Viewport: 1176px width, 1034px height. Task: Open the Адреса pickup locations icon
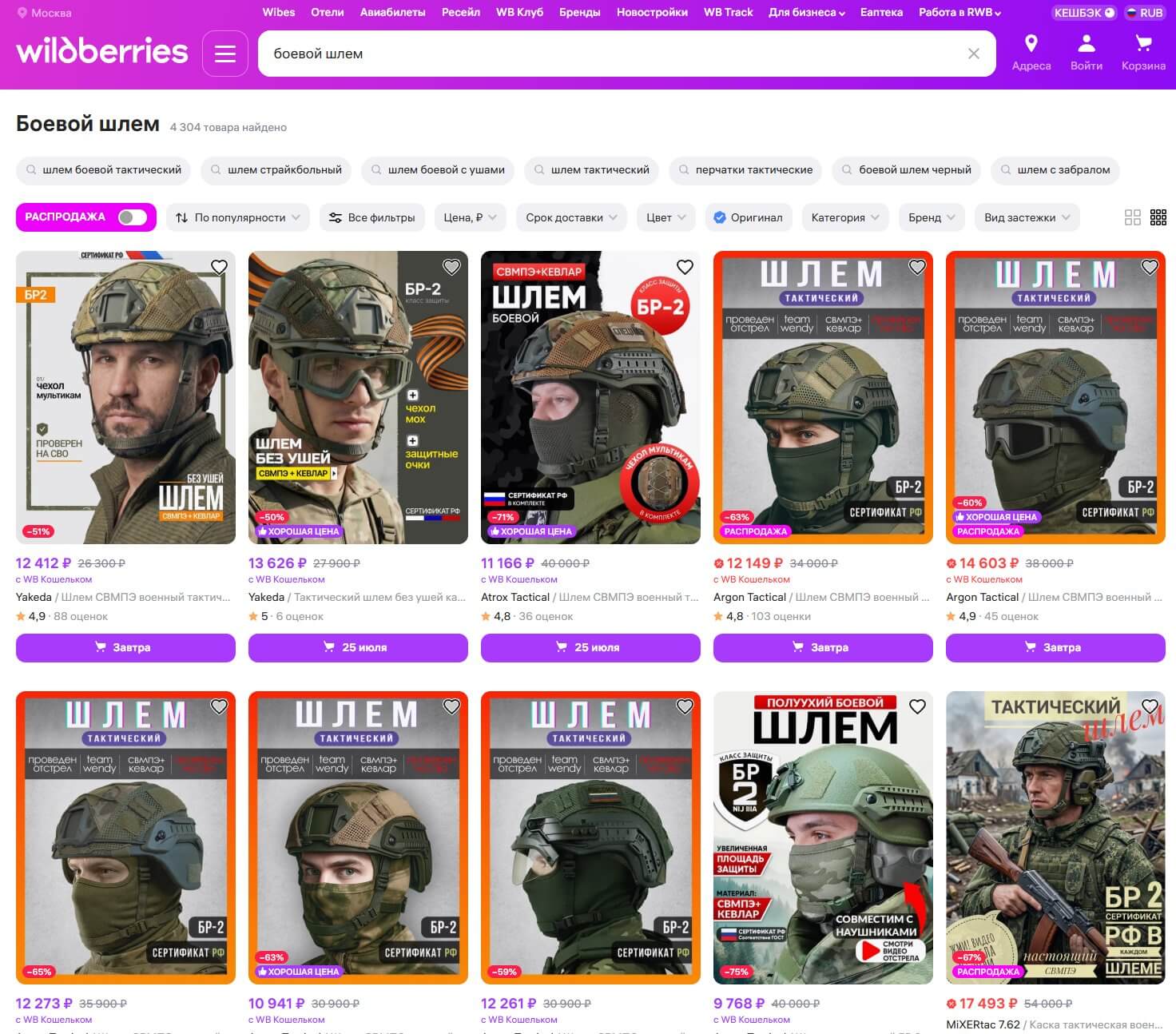[1031, 53]
